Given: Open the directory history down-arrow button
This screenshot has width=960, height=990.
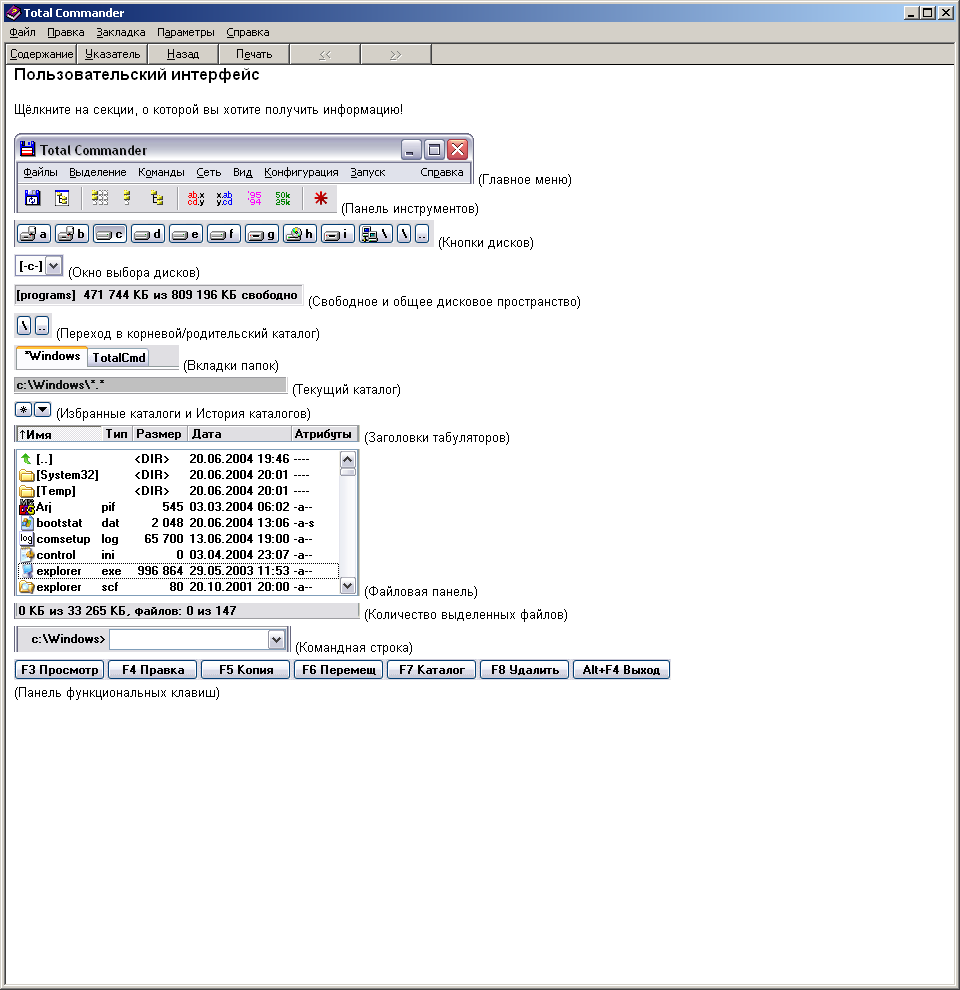Looking at the screenshot, I should coord(42,410).
